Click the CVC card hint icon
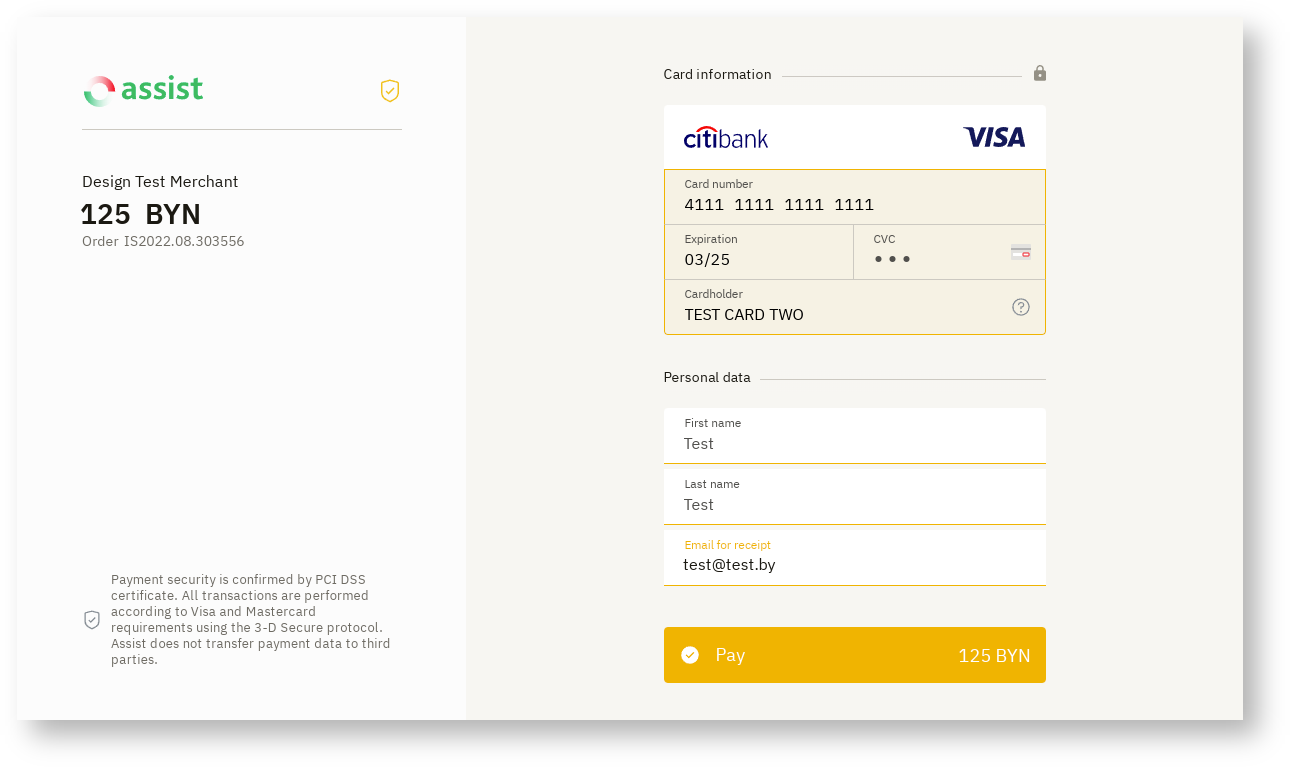 tap(1020, 252)
